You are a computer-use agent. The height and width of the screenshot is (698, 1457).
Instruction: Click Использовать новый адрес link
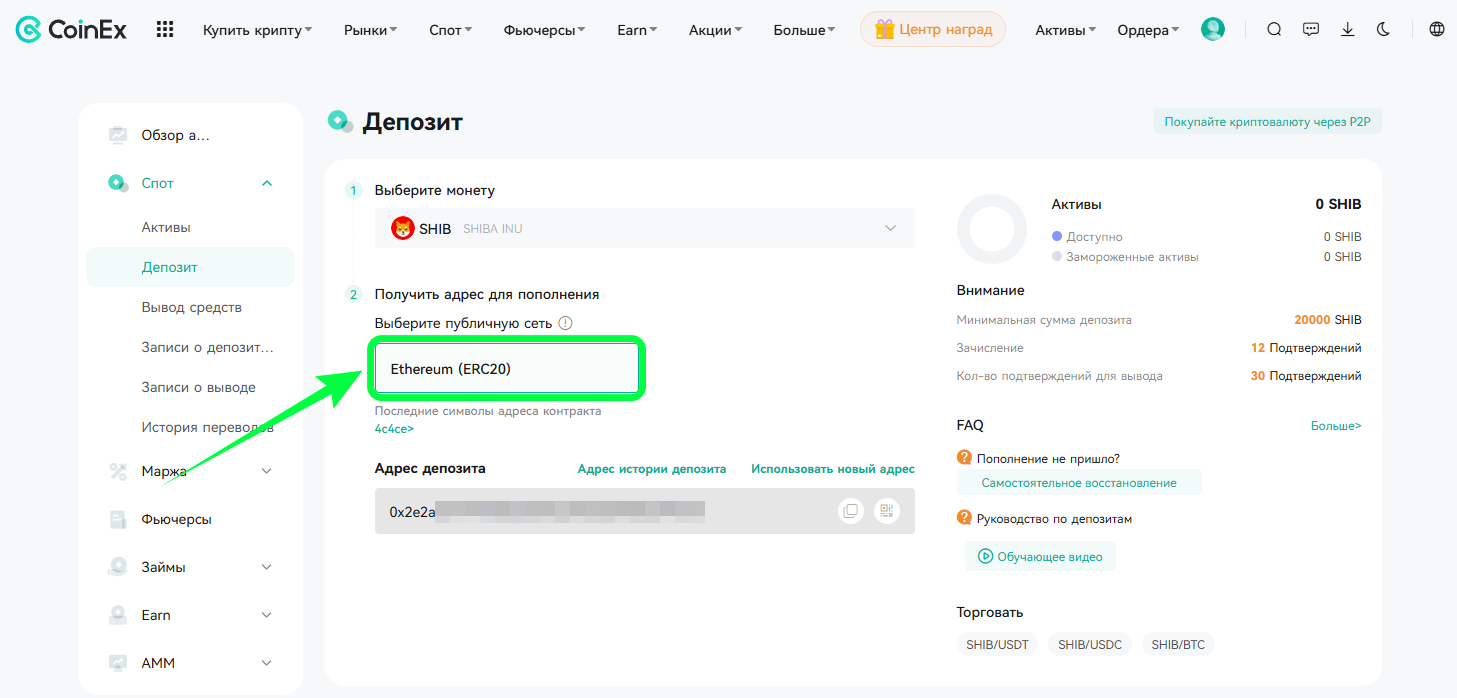click(x=833, y=469)
